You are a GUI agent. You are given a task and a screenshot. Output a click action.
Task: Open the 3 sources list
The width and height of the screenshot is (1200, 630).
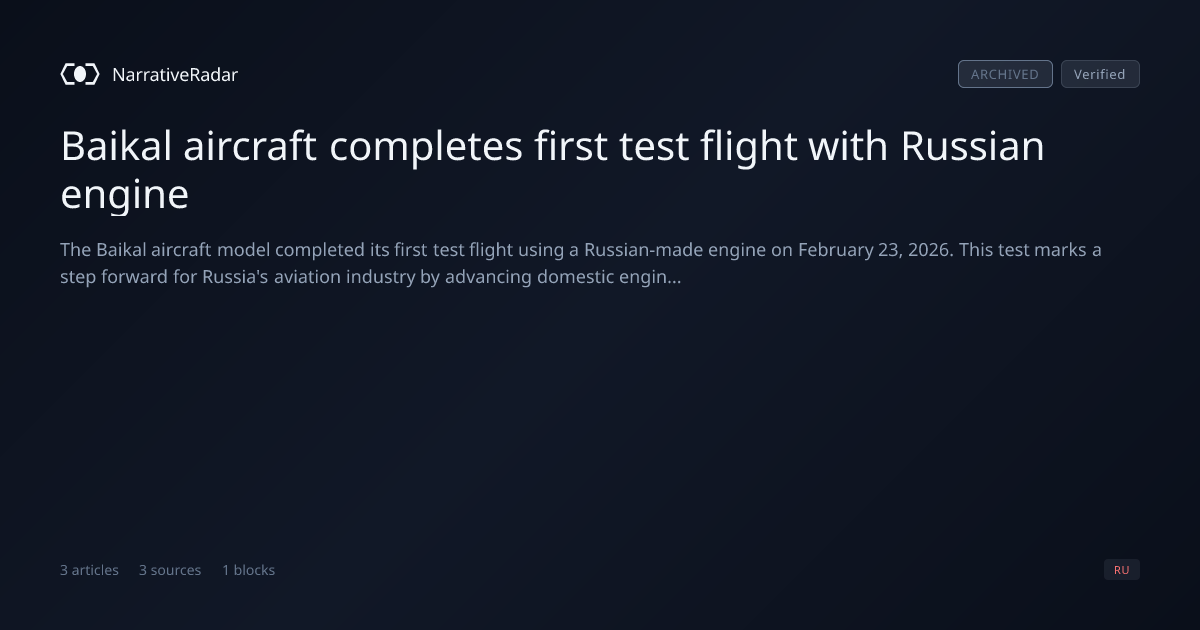point(170,570)
